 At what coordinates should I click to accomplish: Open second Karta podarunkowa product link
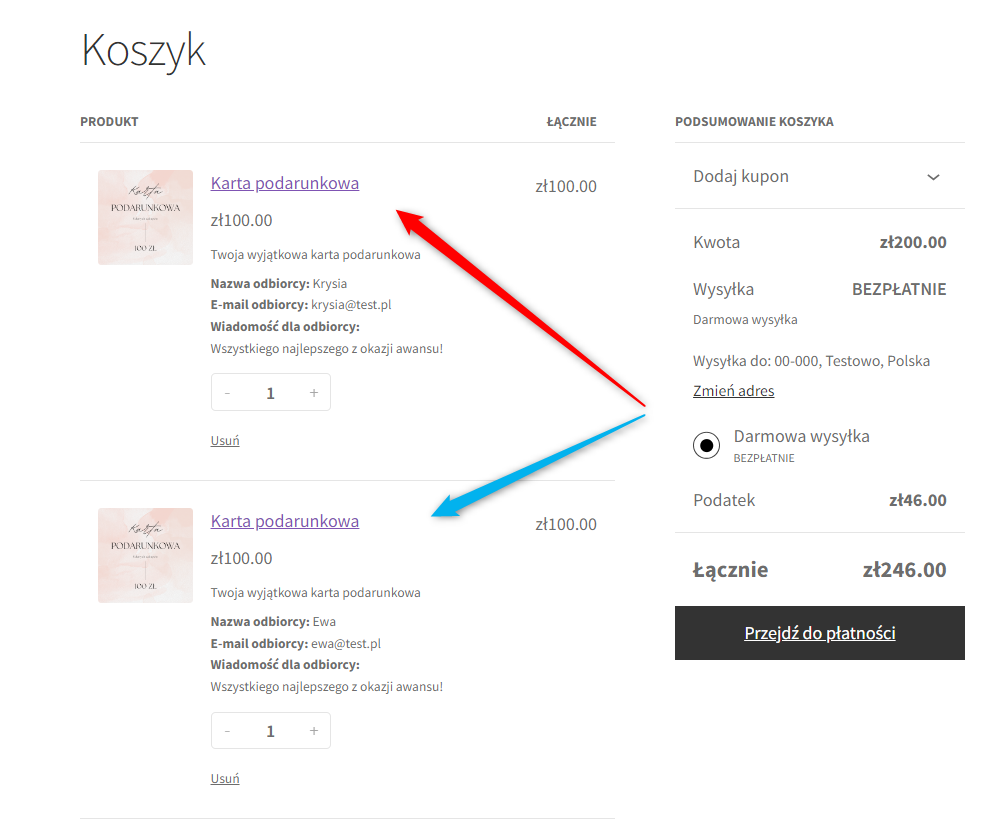[284, 521]
